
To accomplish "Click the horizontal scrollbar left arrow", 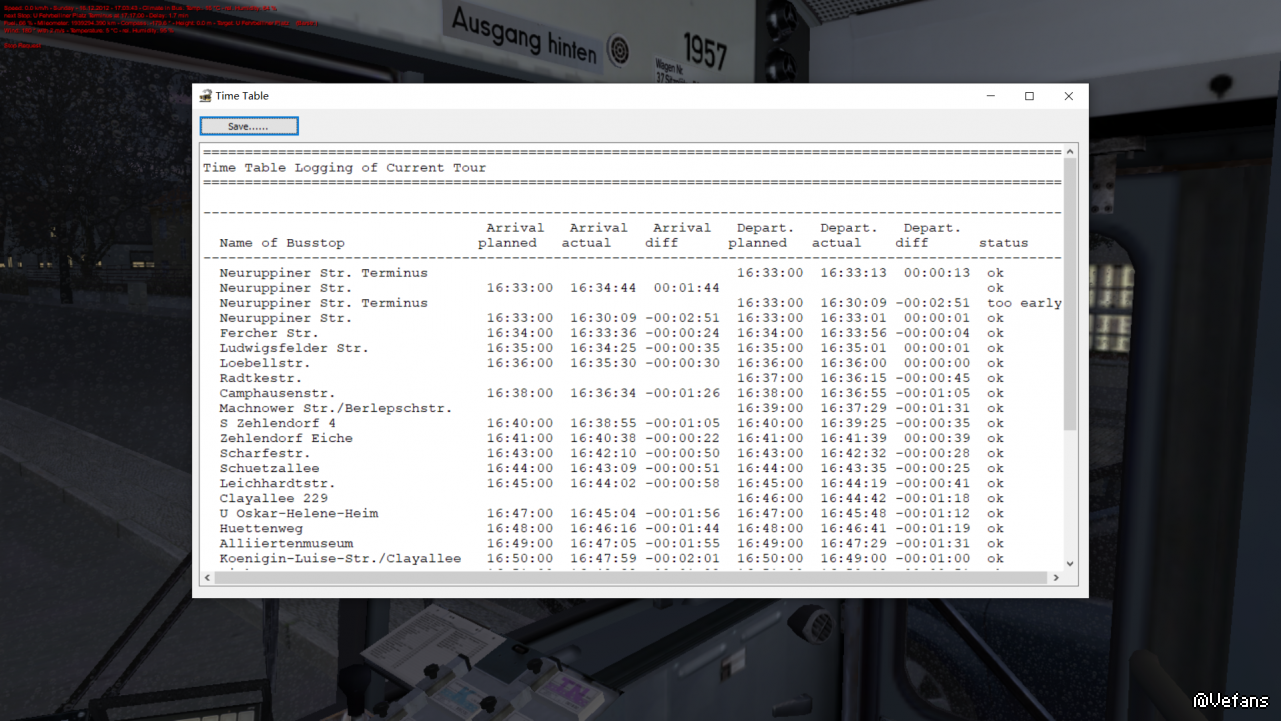I will 208,577.
